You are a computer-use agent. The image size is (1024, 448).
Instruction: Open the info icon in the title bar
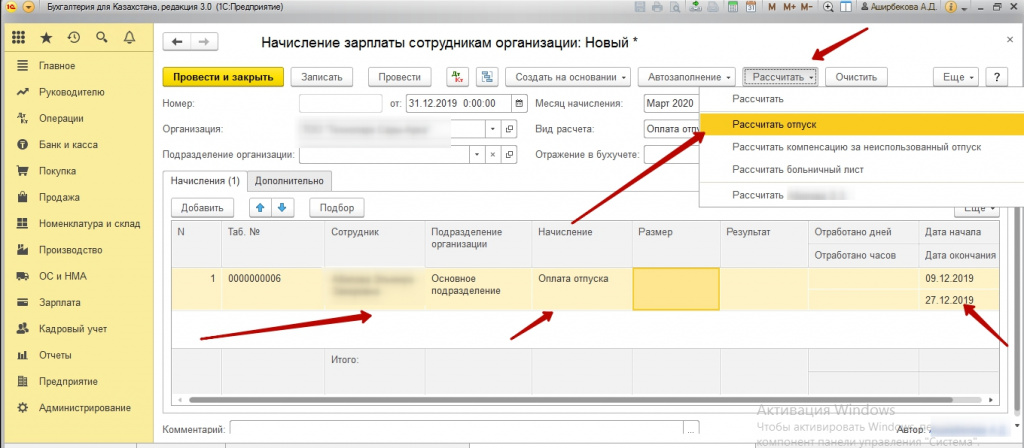point(950,7)
